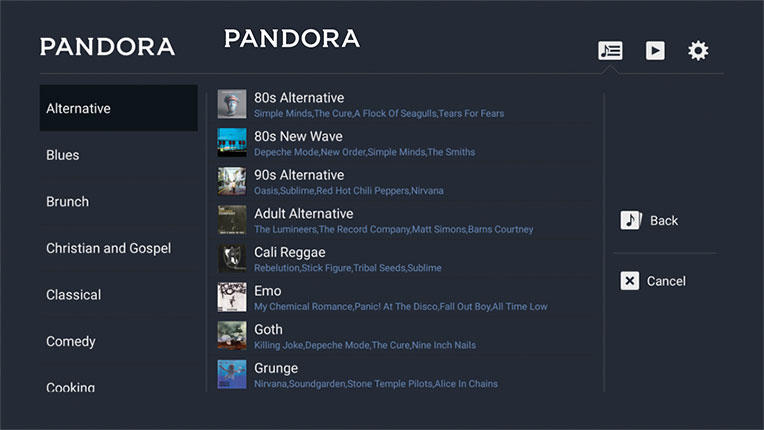Play the 90s Alternative station
This screenshot has height=430, width=764.
tap(299, 175)
